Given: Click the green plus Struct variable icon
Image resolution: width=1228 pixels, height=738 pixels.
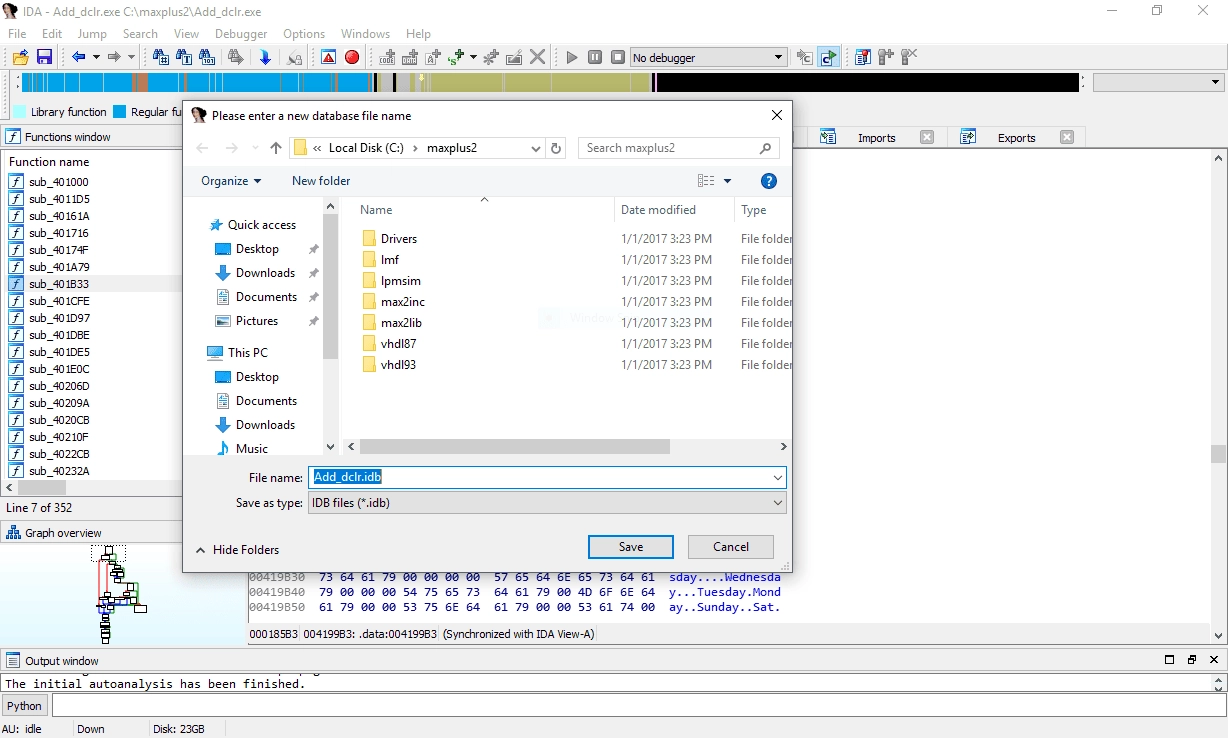Looking at the screenshot, I should [x=457, y=57].
